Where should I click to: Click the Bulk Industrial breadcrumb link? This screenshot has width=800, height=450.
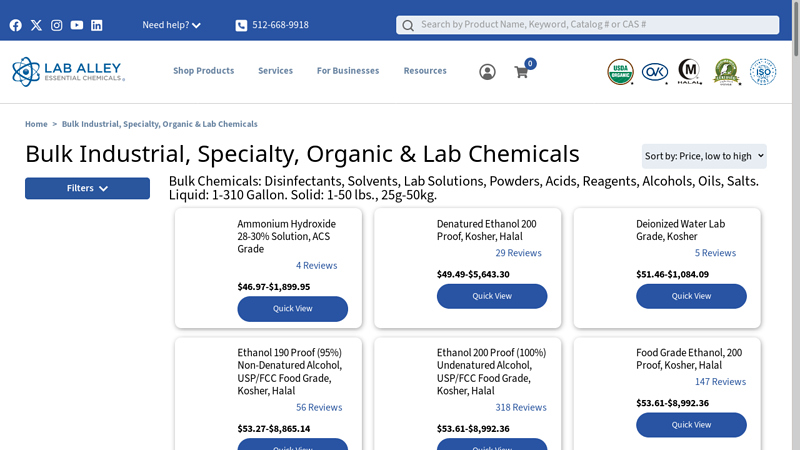coord(160,124)
